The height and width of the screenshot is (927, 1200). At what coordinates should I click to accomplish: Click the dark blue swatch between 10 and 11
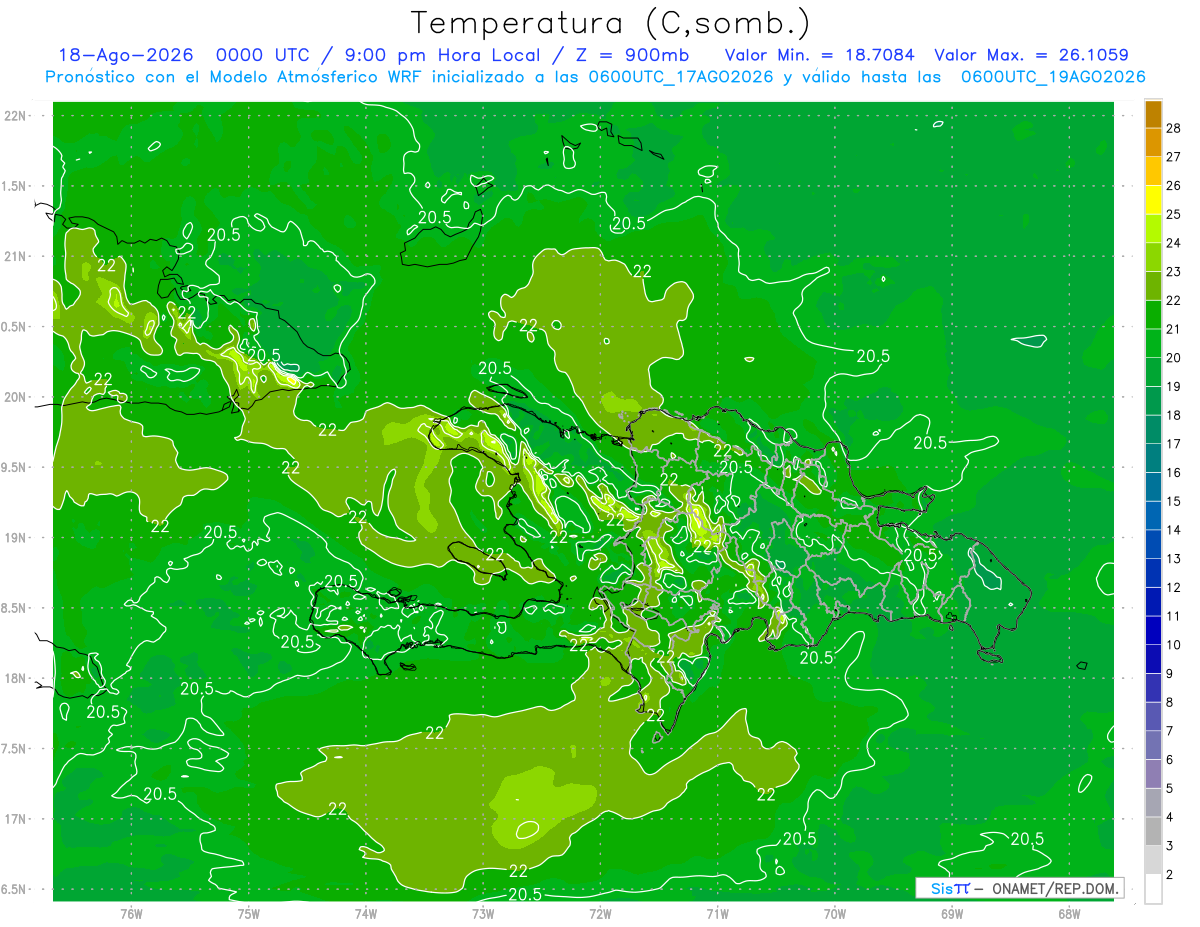pyautogui.click(x=1153, y=630)
